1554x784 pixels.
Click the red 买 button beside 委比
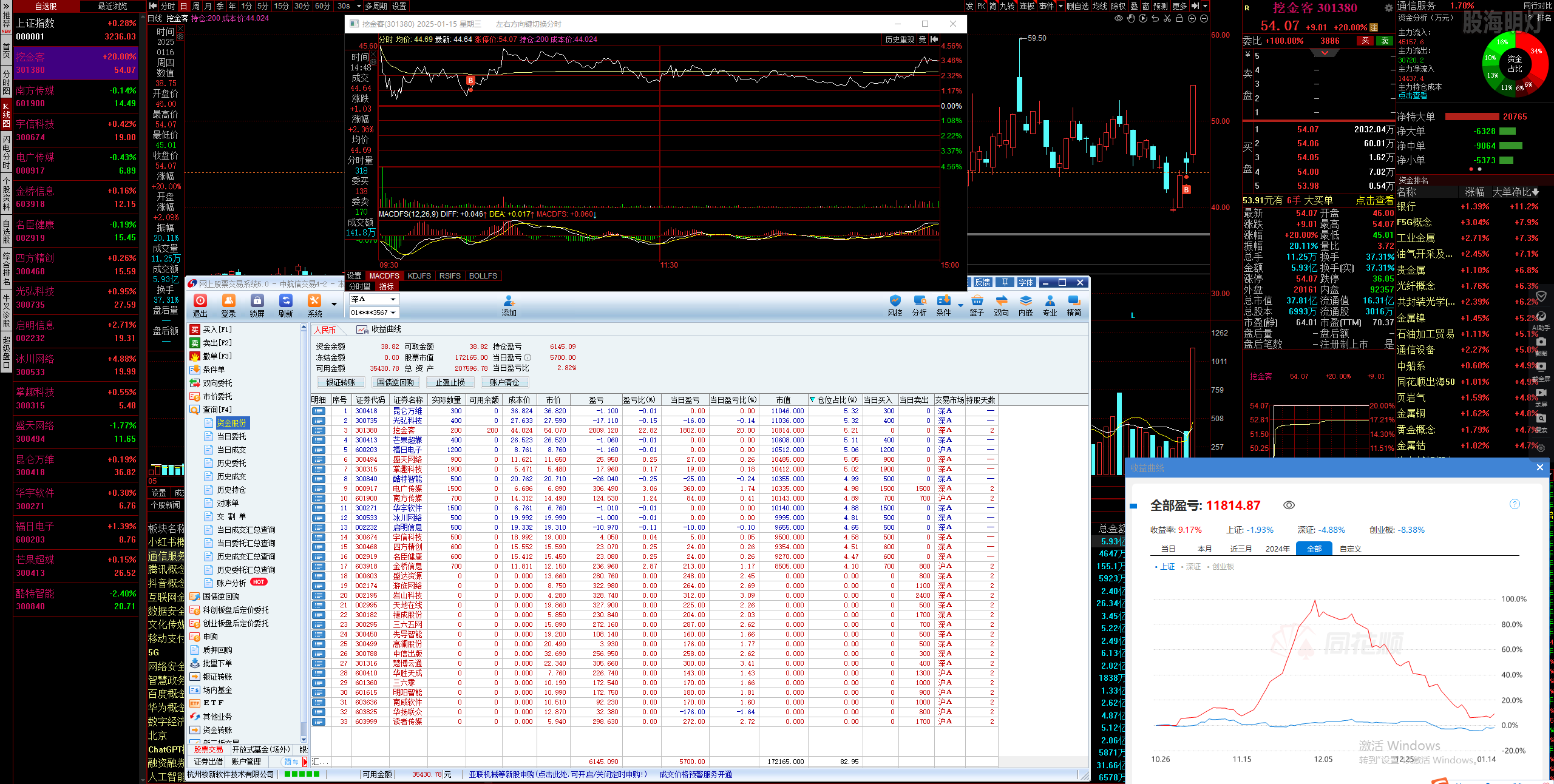click(1365, 41)
